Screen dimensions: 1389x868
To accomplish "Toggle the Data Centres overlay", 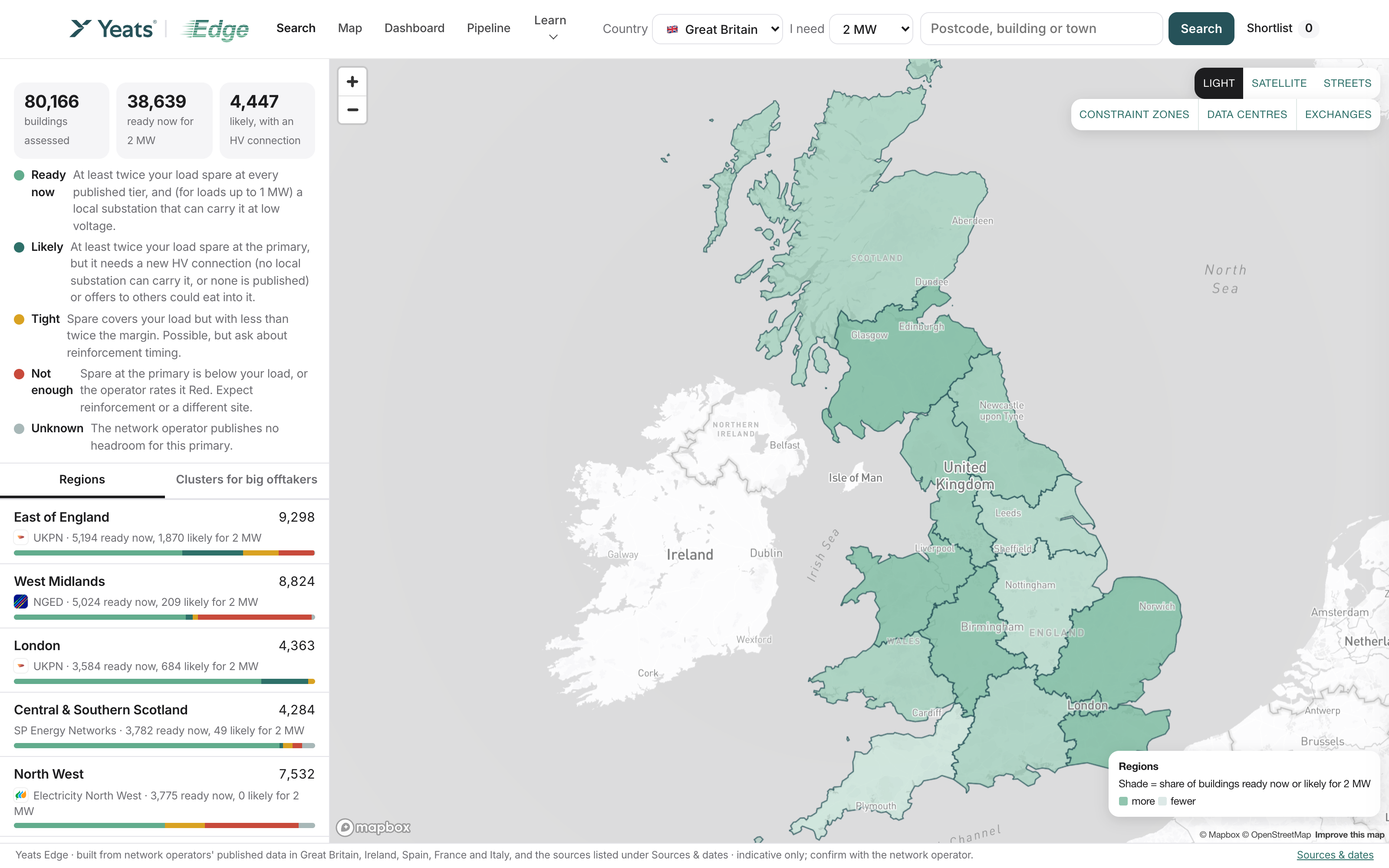I will coord(1247,114).
